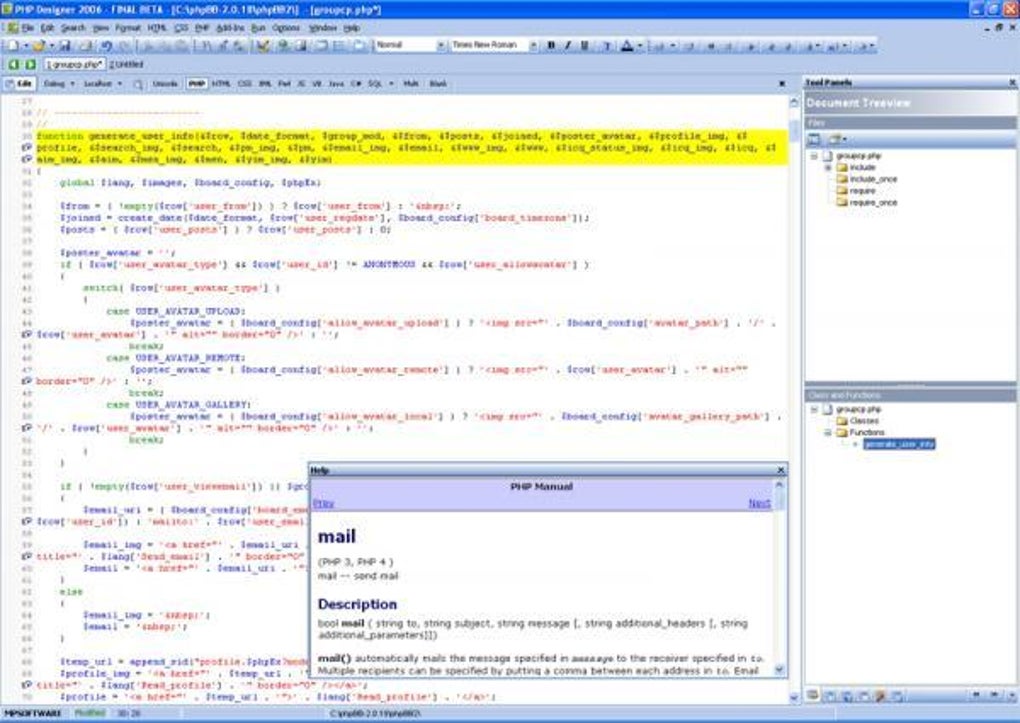
Task: Select the include_once folder in Document Treeview
Action: (x=873, y=179)
